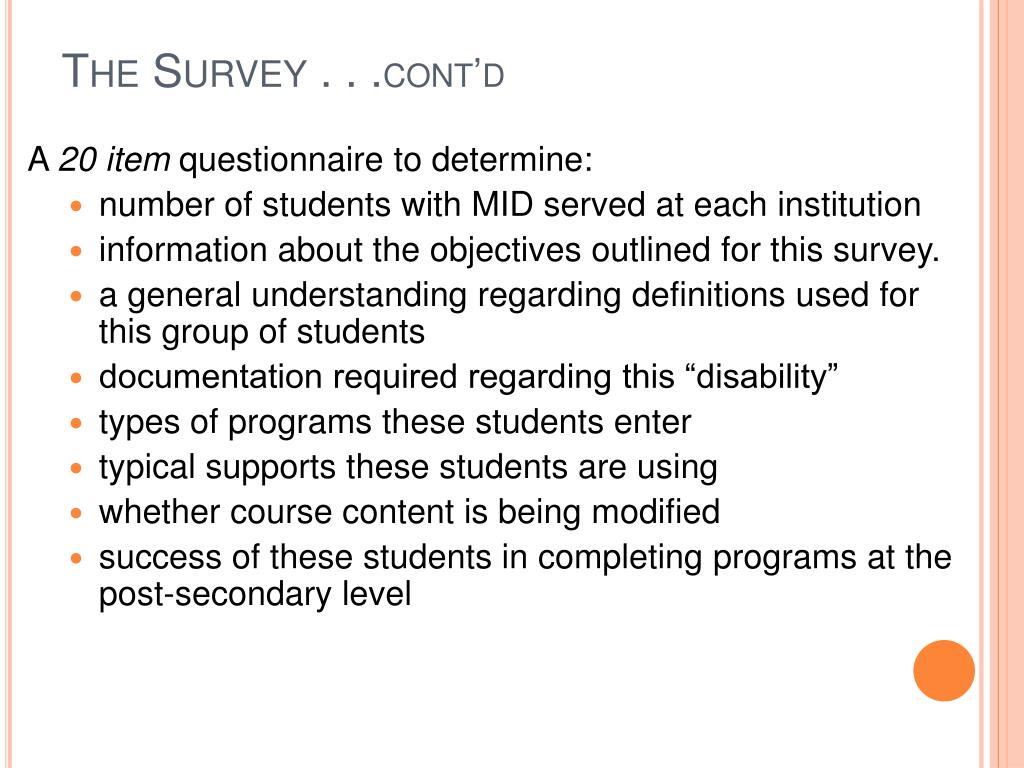Click the bullet before 'whether course content'
The width and height of the screenshot is (1024, 768).
pyautogui.click(x=76, y=513)
